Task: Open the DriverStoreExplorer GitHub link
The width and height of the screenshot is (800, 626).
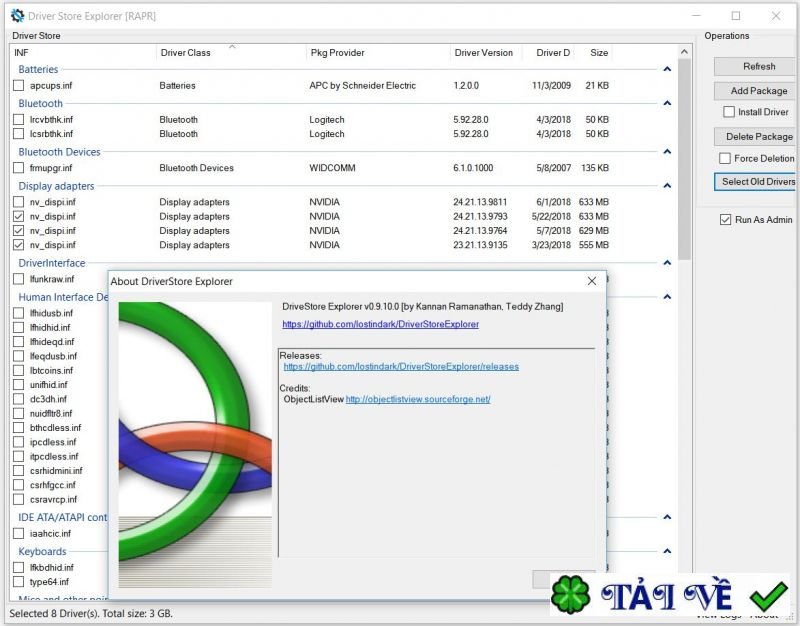Action: click(x=381, y=324)
